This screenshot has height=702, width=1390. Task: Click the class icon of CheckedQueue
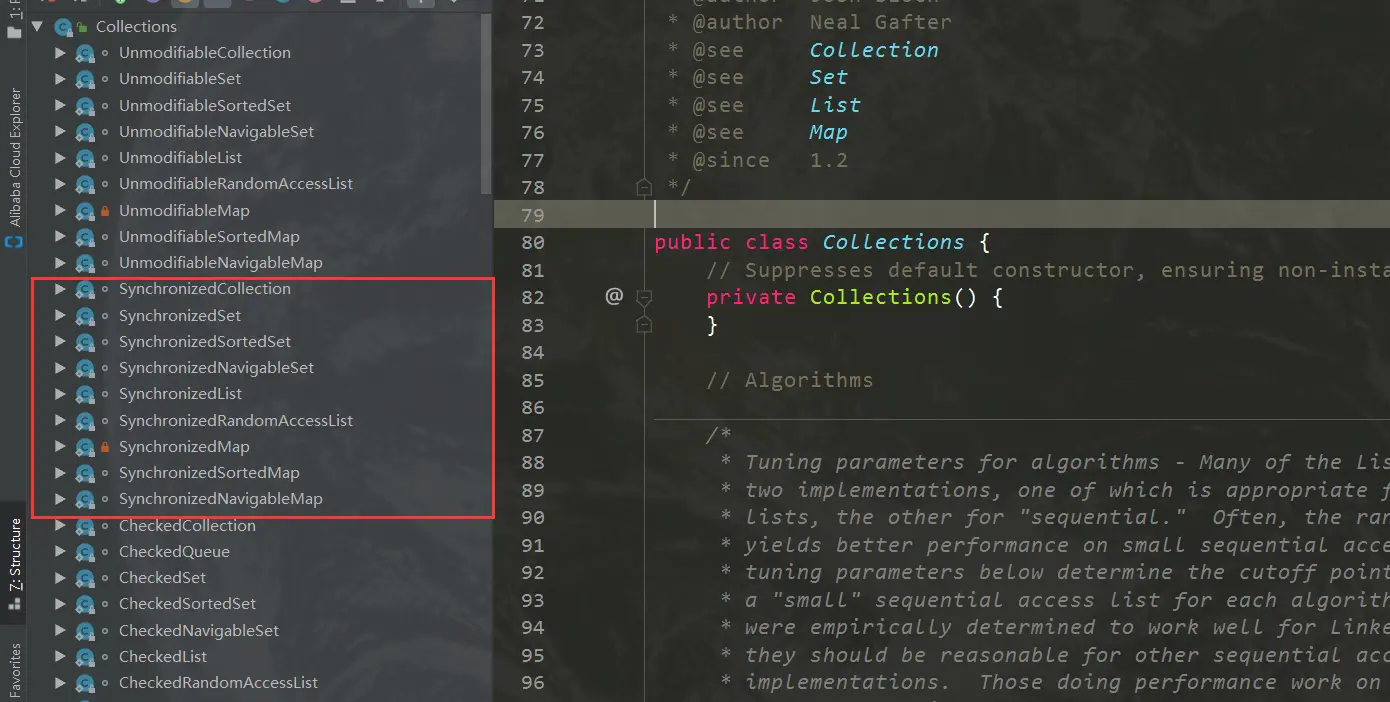point(86,552)
